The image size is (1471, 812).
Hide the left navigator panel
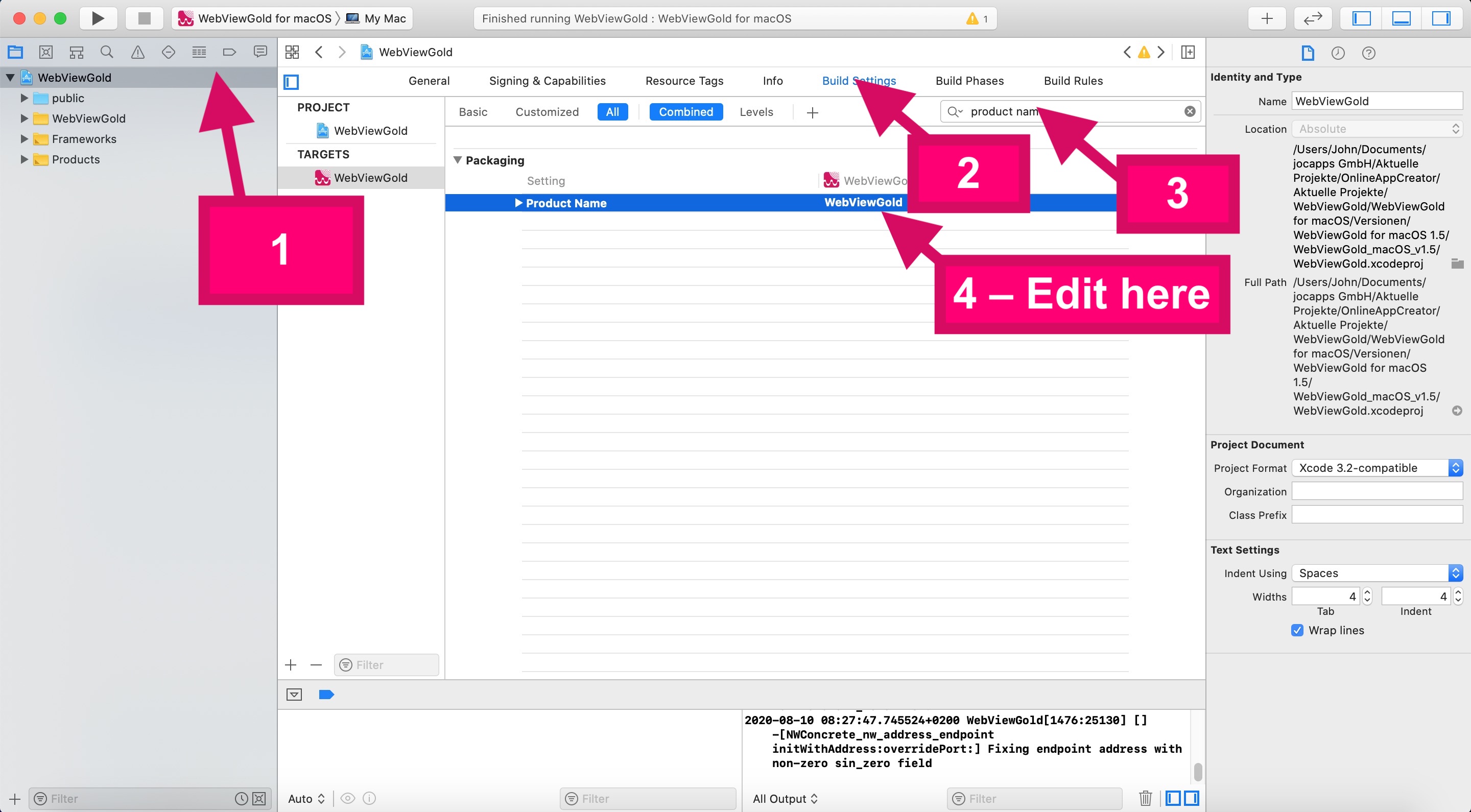click(1362, 18)
